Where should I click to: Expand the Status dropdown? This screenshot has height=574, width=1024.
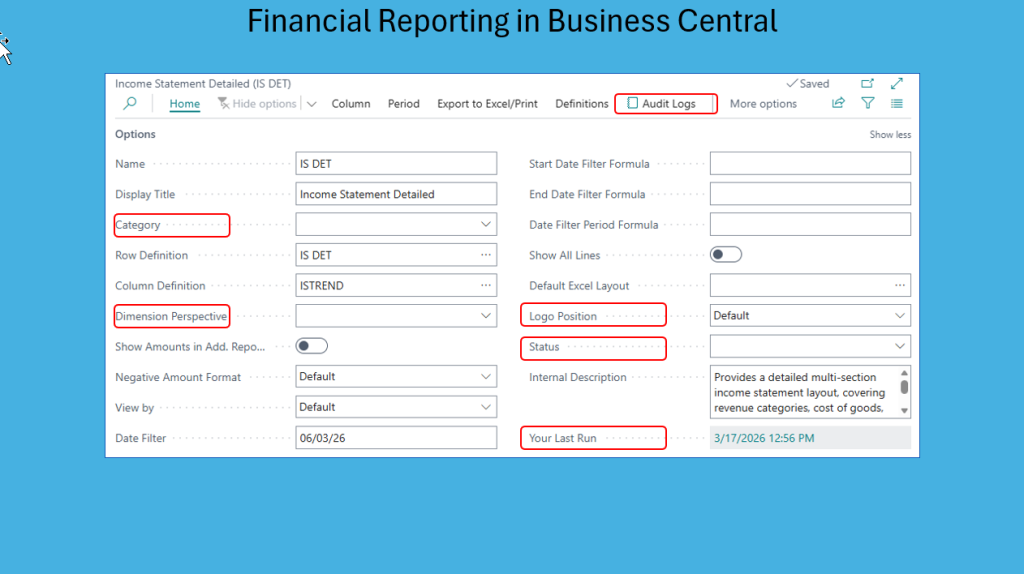pos(899,346)
